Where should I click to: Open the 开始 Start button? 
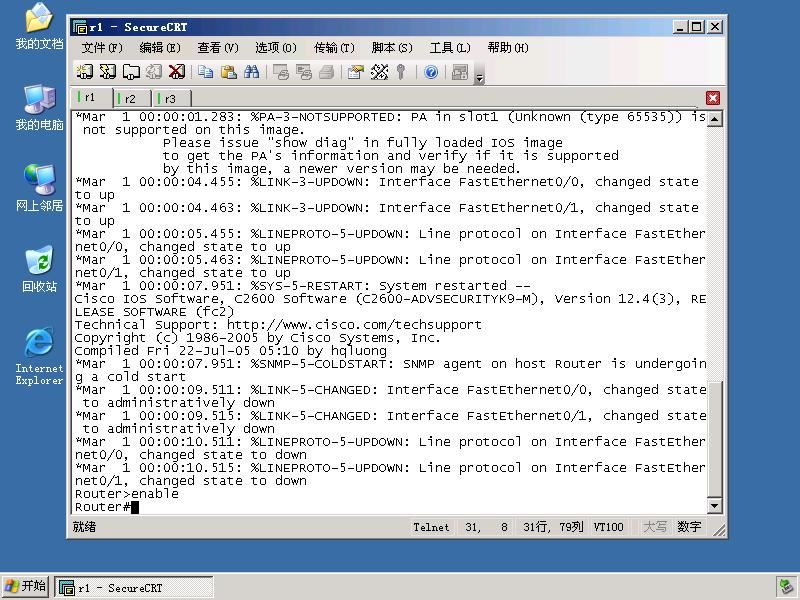[x=25, y=586]
